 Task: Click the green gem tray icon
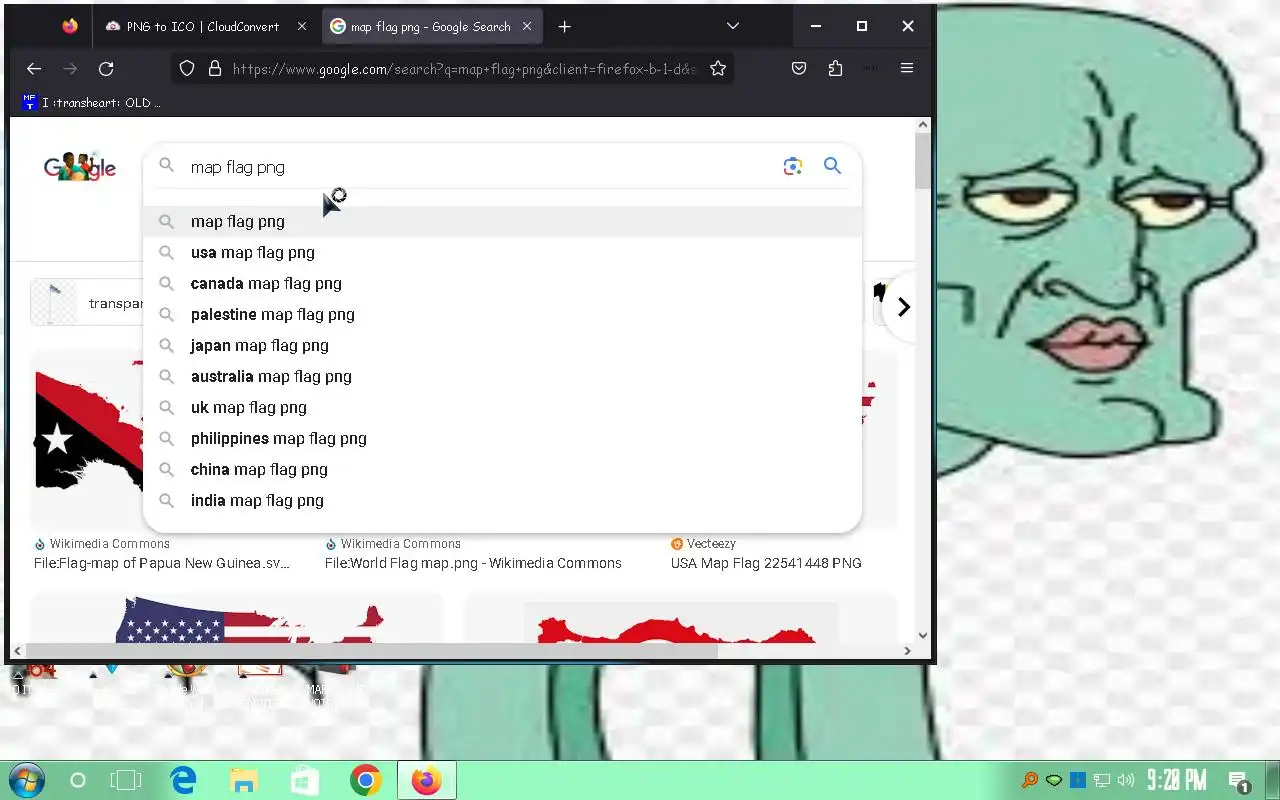coord(1054,780)
